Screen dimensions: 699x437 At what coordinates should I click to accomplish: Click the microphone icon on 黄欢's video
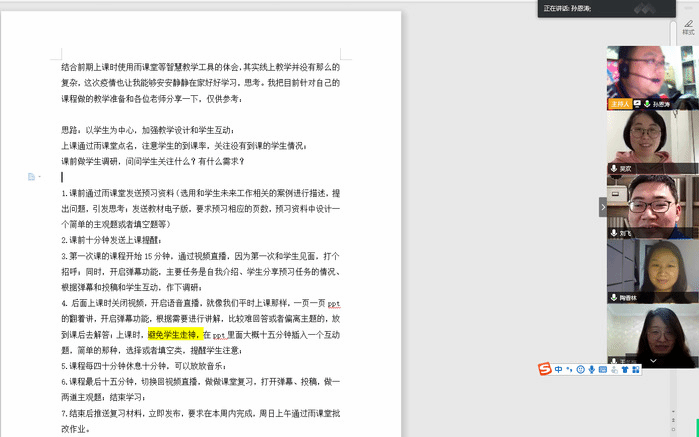[x=613, y=169]
